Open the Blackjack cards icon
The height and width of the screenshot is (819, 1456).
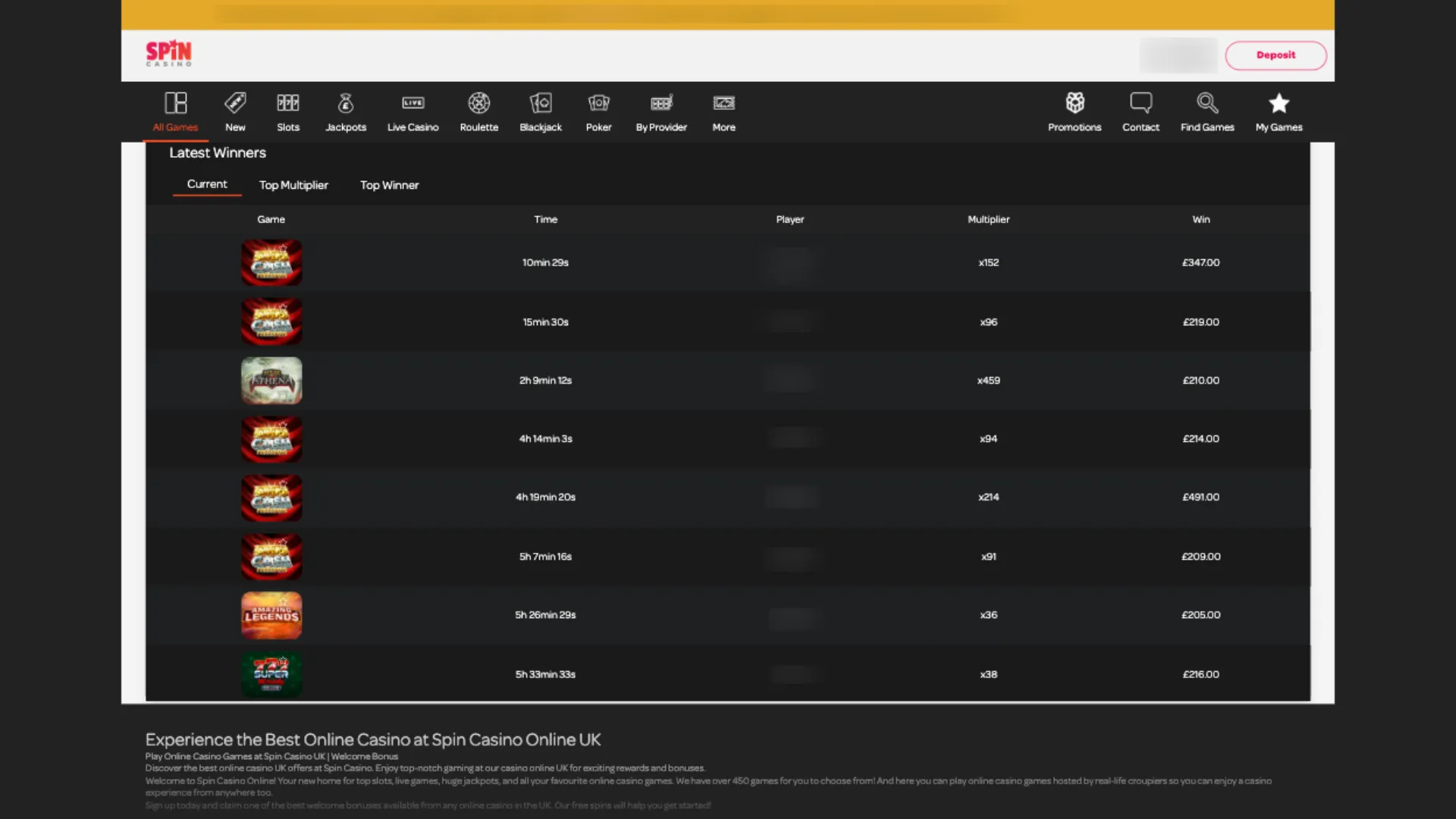click(541, 102)
